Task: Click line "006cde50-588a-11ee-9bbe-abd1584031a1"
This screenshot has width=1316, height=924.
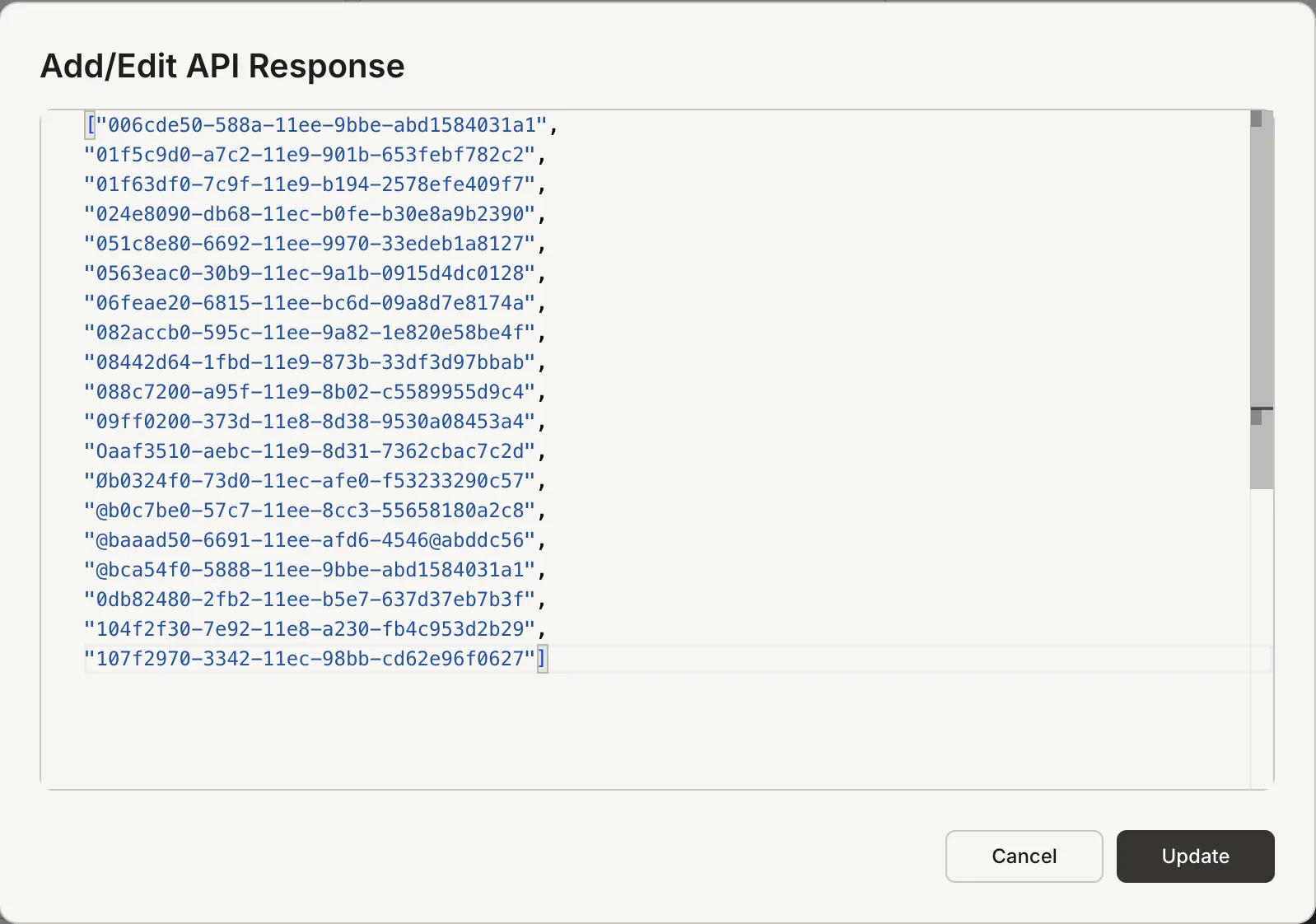Action: tap(322, 125)
